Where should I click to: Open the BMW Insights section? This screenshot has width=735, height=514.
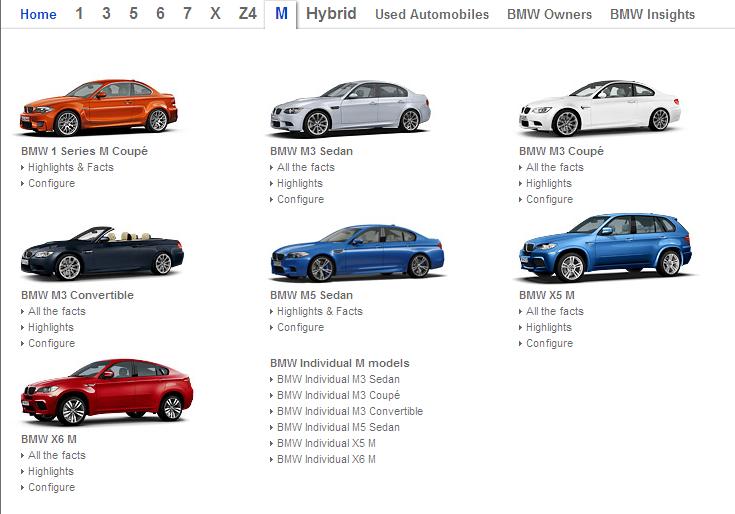point(652,15)
